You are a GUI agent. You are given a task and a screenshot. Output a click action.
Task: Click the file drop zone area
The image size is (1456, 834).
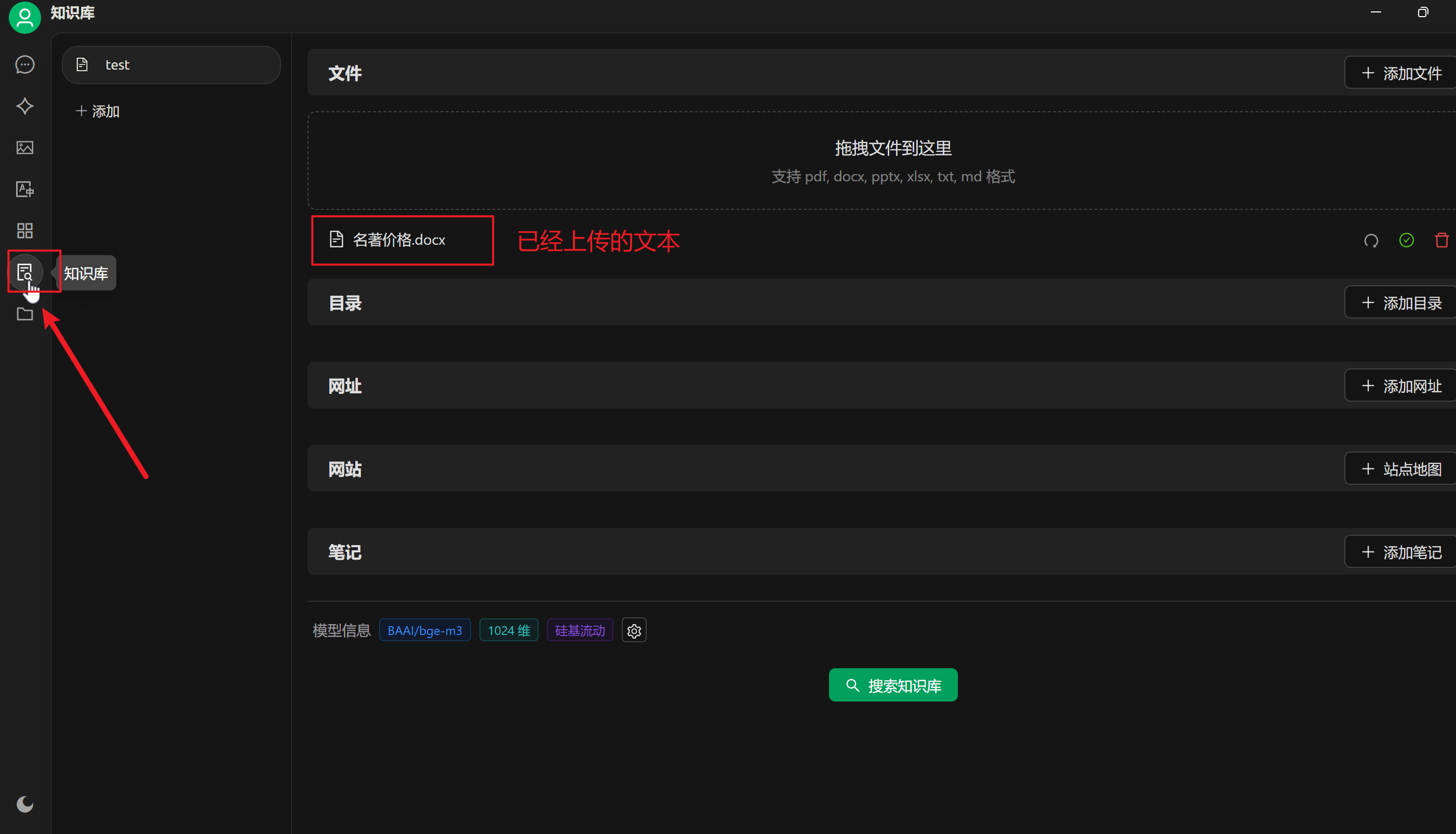coord(881,161)
